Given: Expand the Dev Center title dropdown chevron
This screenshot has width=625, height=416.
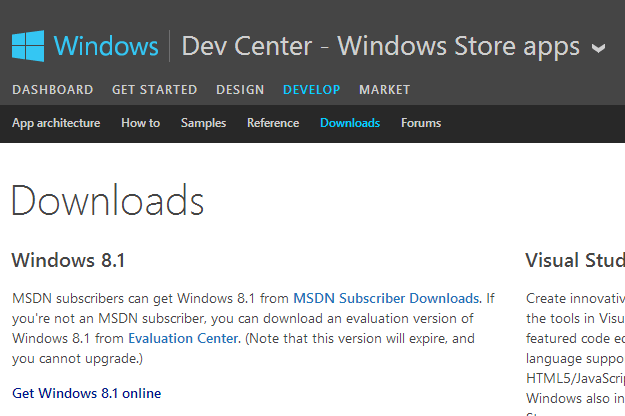Looking at the screenshot, I should [599, 48].
